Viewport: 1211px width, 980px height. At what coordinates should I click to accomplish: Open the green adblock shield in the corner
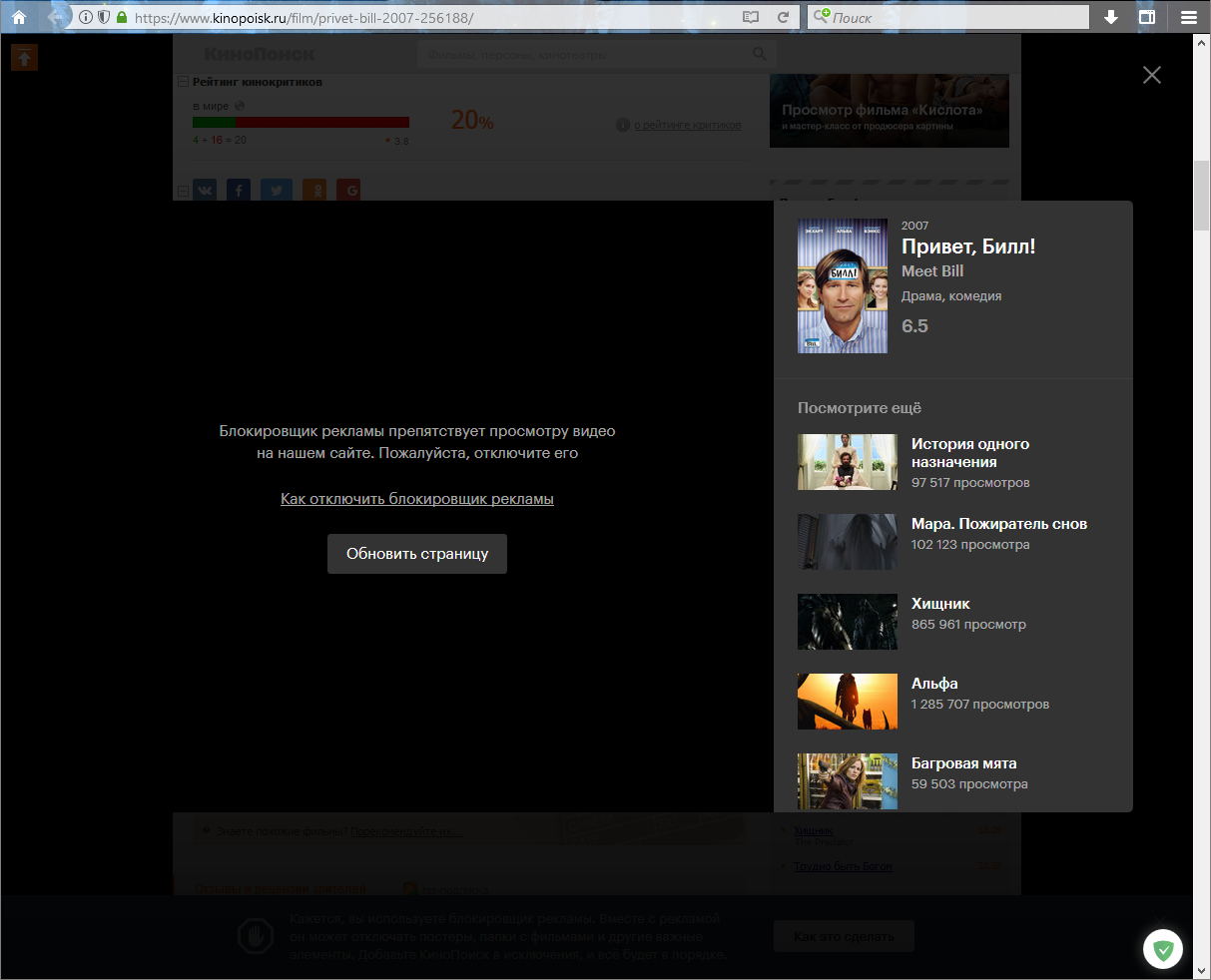coord(1162,948)
